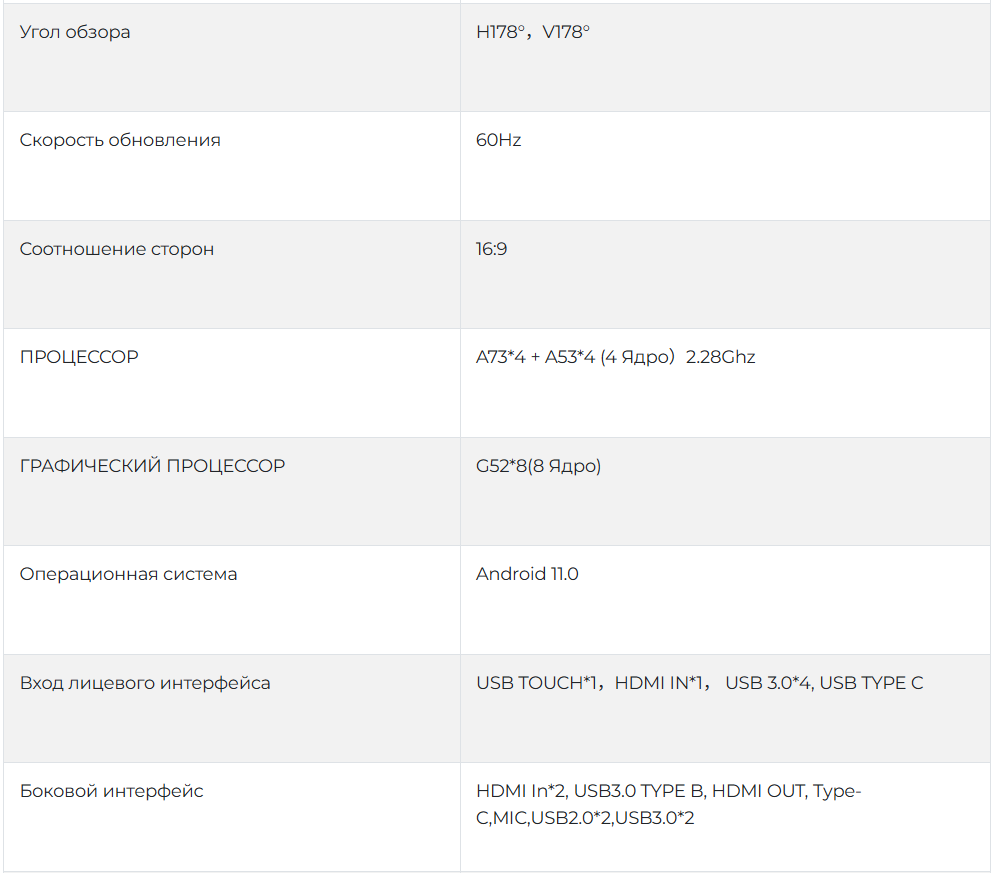Select the '16:9' aspect ratio value

(491, 249)
